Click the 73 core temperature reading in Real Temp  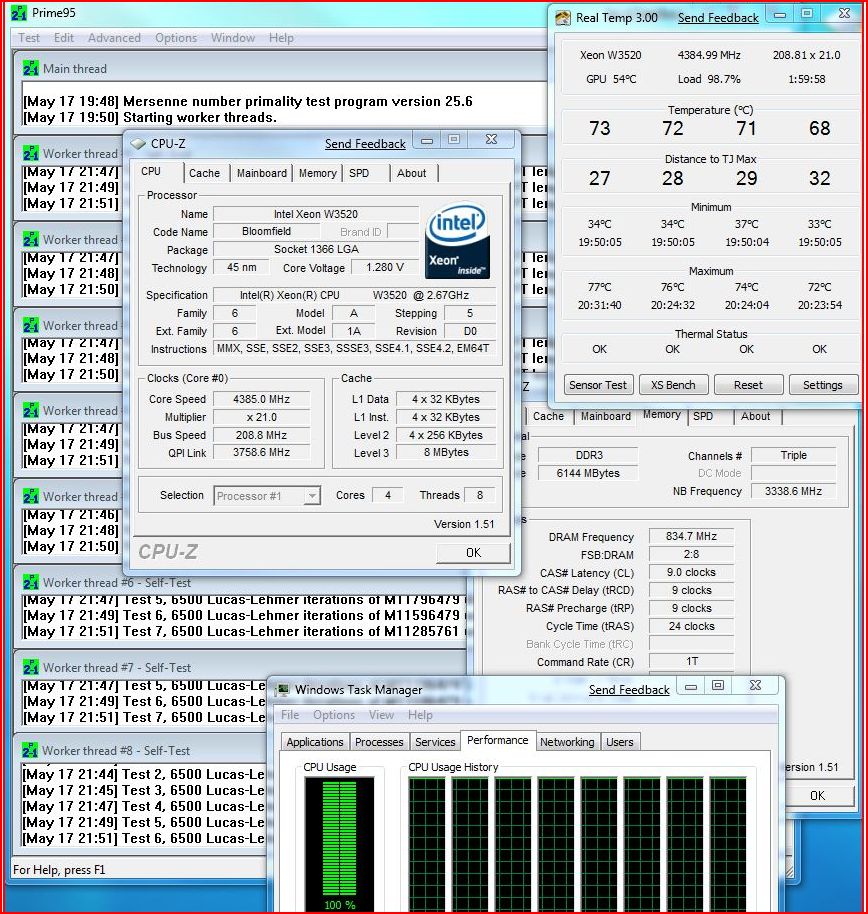point(600,128)
